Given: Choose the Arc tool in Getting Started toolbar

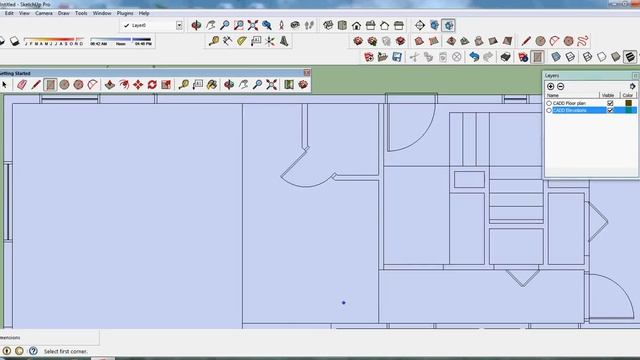Looking at the screenshot, I should 93,84.
